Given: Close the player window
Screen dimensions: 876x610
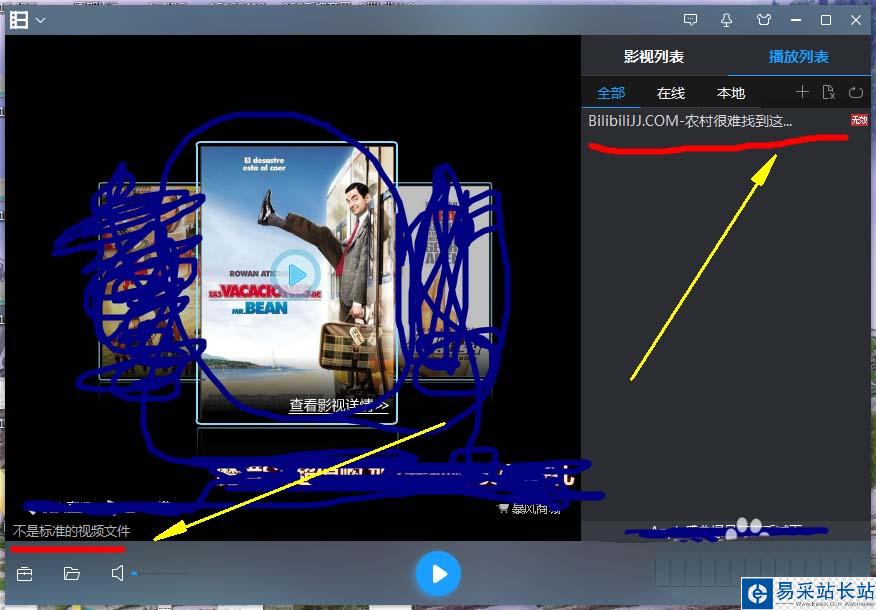Looking at the screenshot, I should (856, 20).
